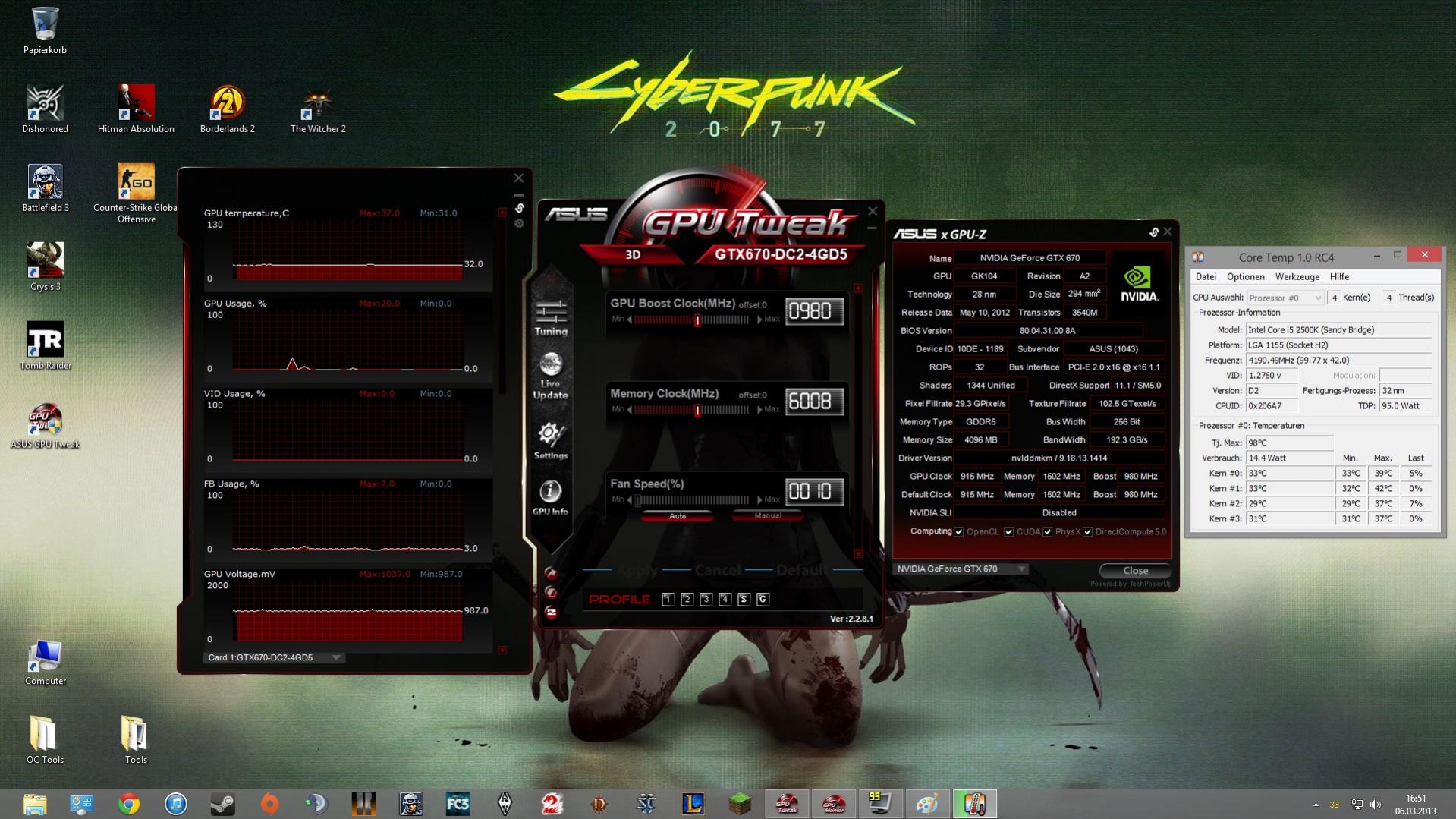Switch fan speed to Auto mode

coord(678,516)
